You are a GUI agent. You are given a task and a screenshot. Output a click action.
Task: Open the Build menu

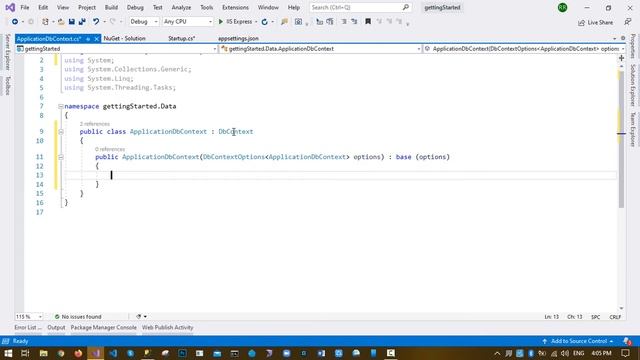111,7
